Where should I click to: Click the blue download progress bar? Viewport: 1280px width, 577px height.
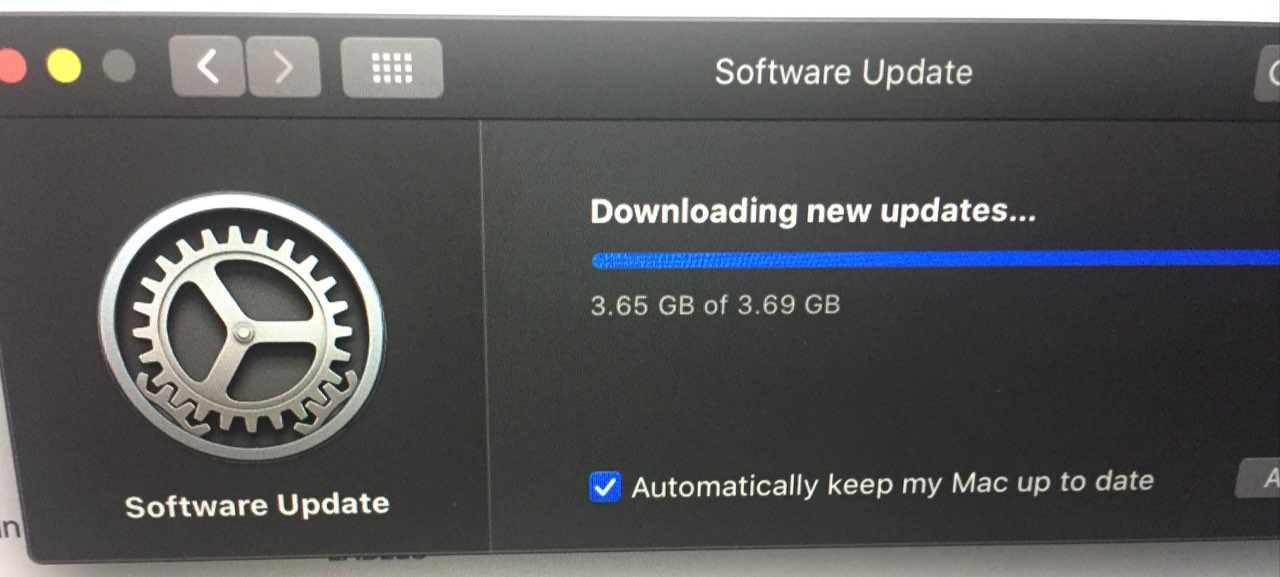coord(936,260)
